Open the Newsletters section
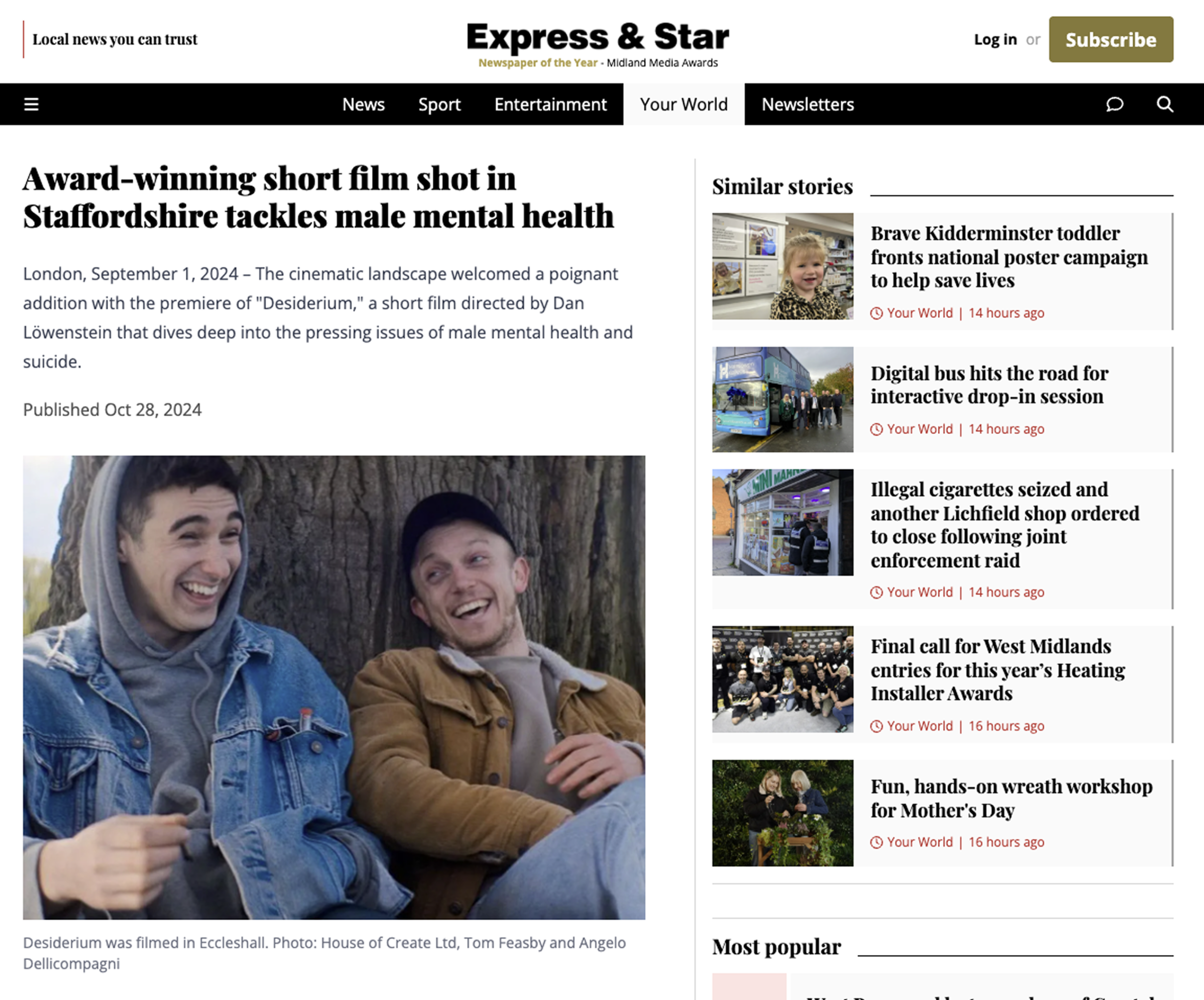 [808, 104]
